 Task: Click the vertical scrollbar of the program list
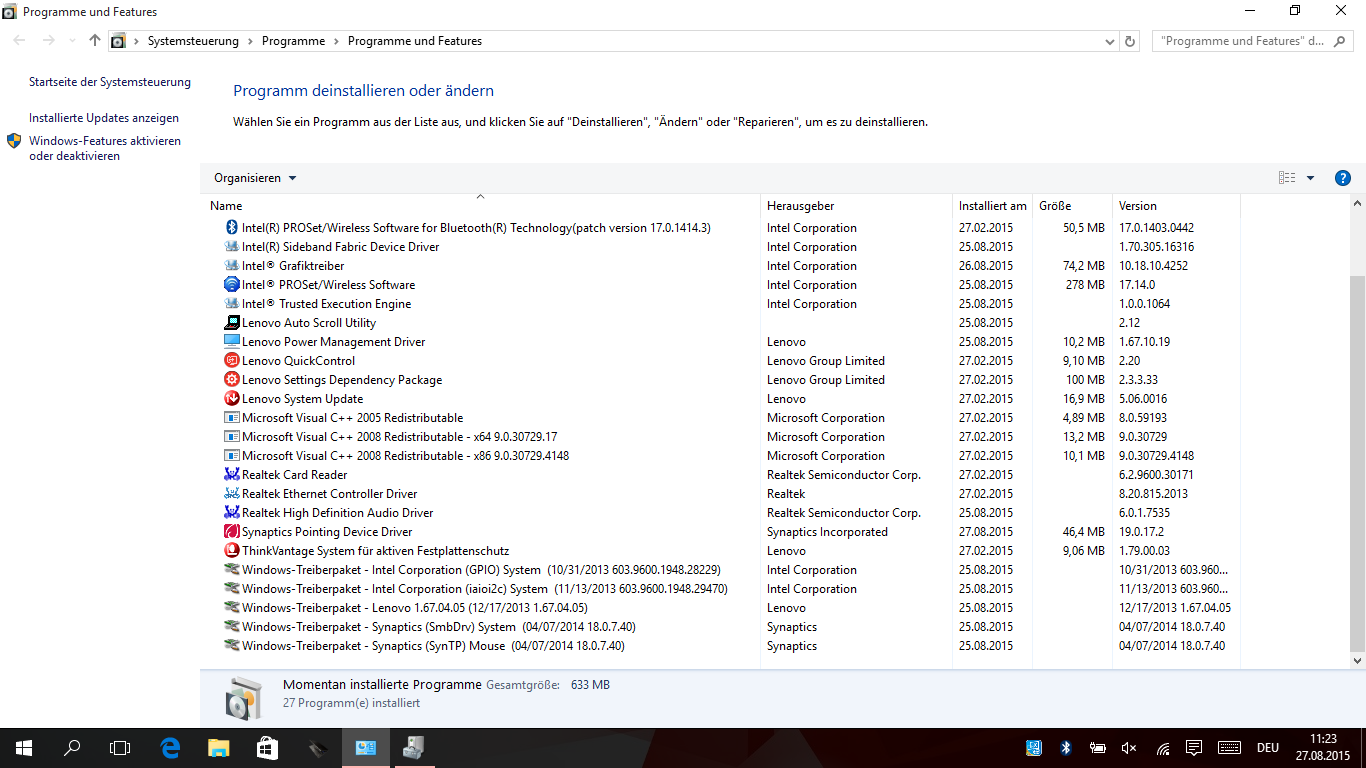[x=1357, y=462]
